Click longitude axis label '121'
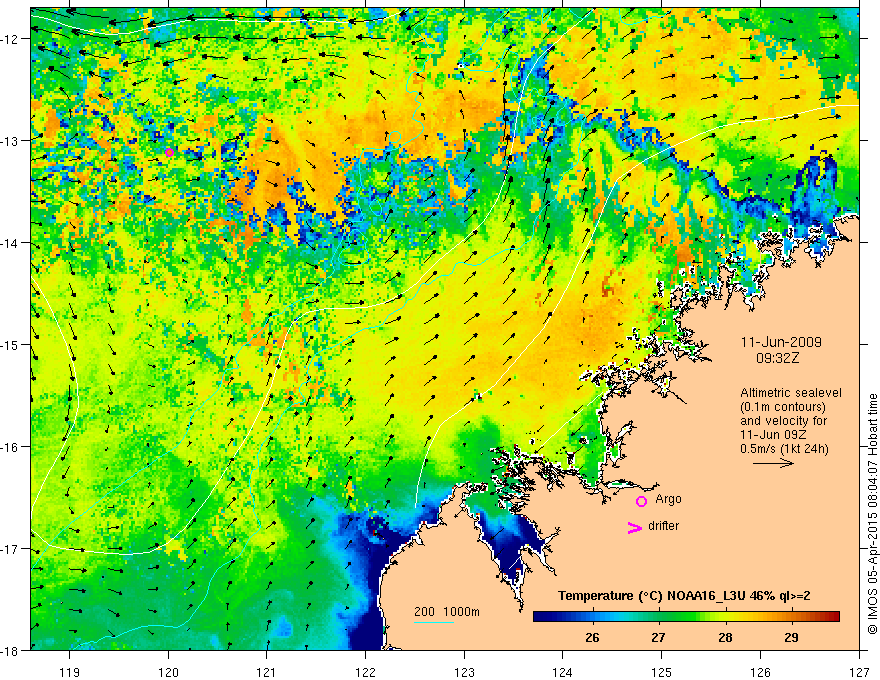880x680 pixels. (x=267, y=672)
